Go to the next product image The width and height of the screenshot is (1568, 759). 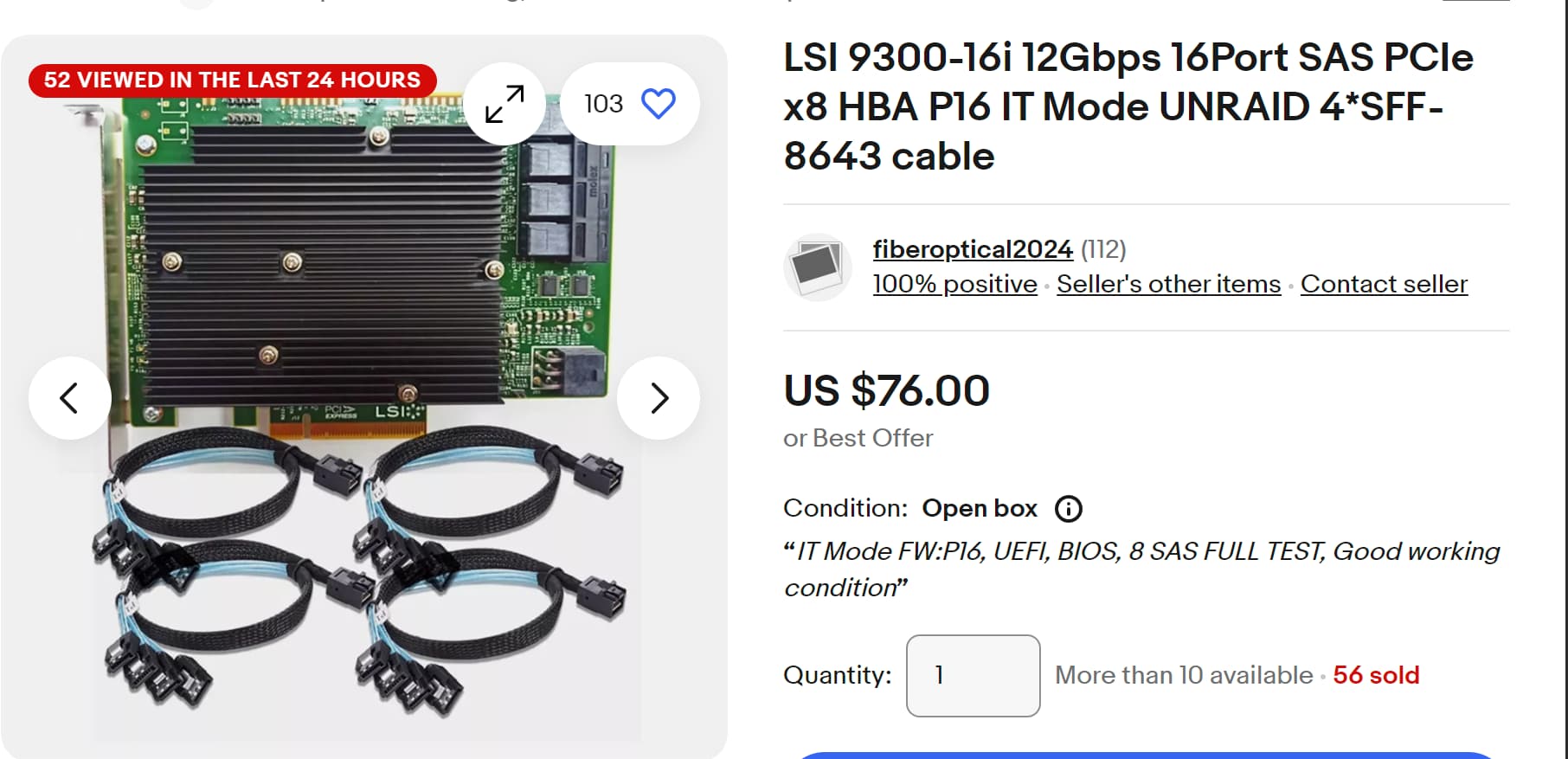pos(659,398)
